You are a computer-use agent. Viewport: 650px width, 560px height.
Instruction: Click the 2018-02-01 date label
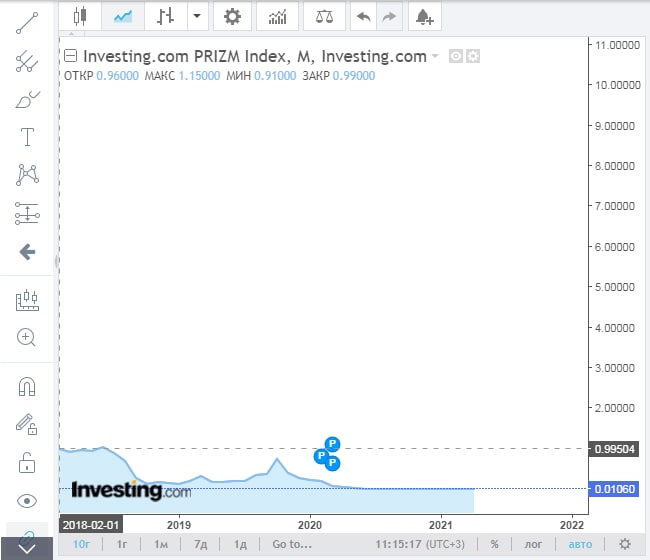pyautogui.click(x=91, y=525)
